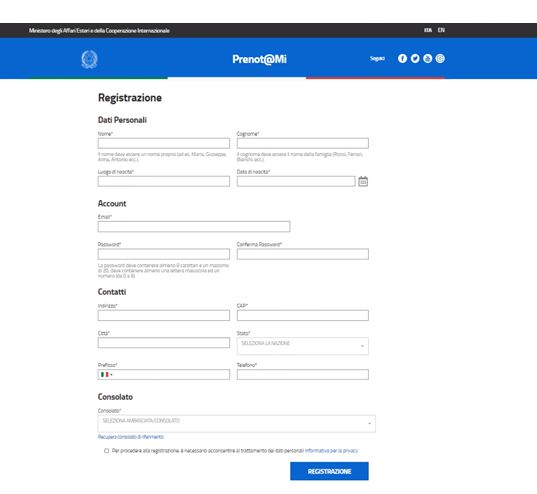Open Informativa per la privacy link
This screenshot has height=494, width=537.
332,450
